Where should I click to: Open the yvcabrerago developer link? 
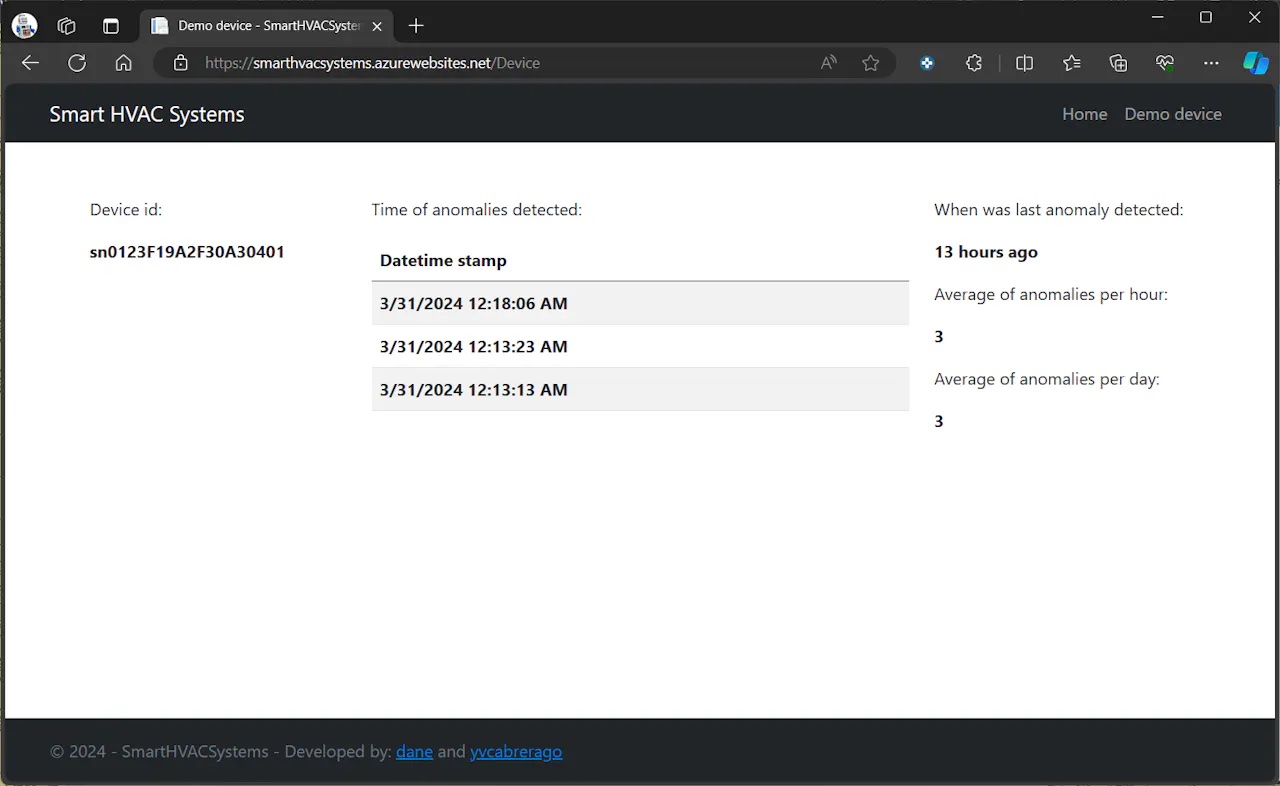(516, 751)
